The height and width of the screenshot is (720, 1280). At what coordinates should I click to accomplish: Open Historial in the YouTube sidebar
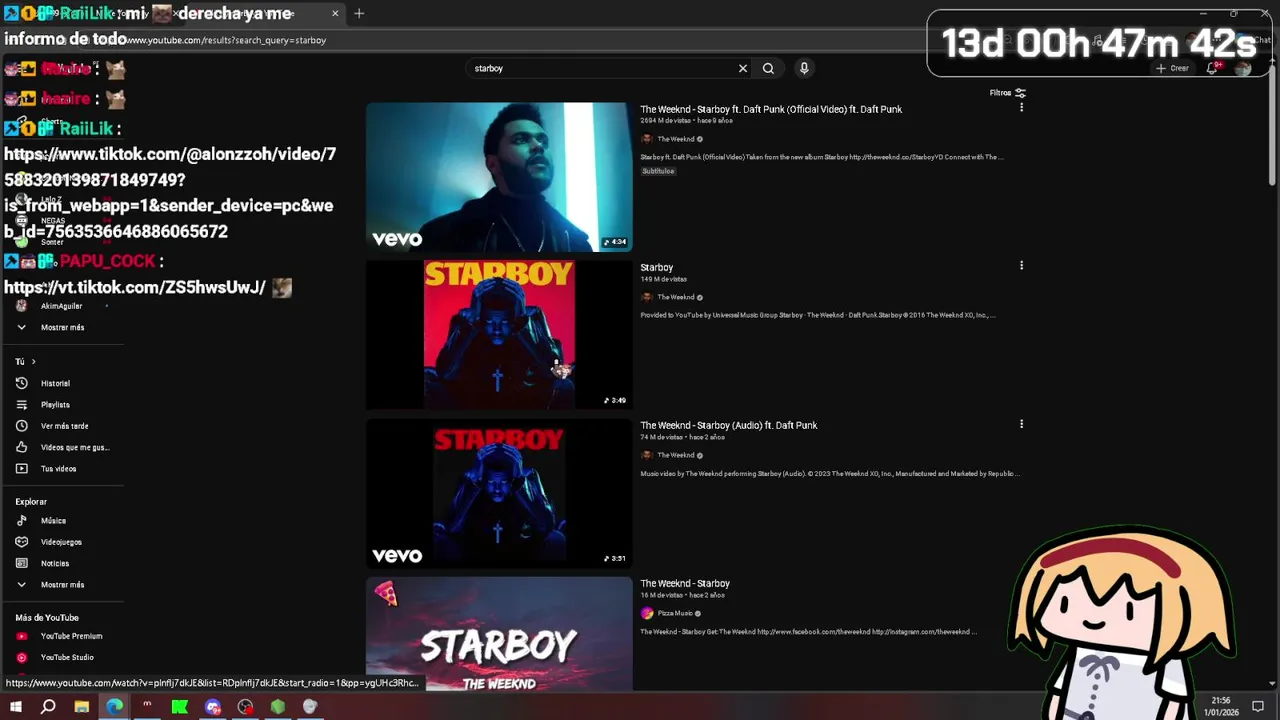tap(55, 383)
